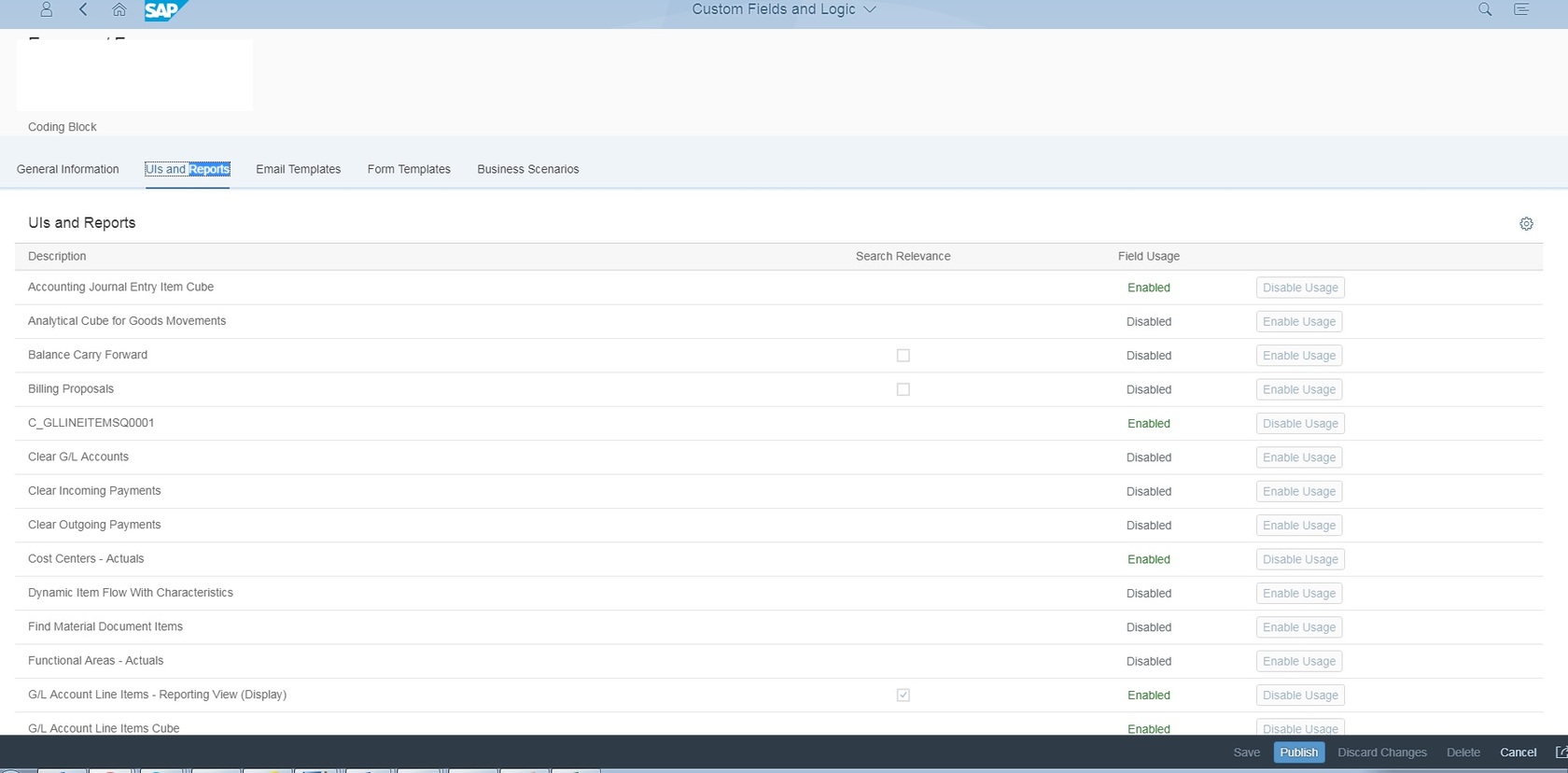1568x773 pixels.
Task: Enable usage for Find Material Document Items
Action: coord(1299,627)
